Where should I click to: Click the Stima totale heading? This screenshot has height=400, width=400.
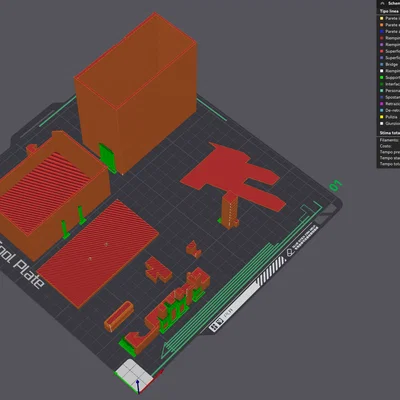pos(390,133)
